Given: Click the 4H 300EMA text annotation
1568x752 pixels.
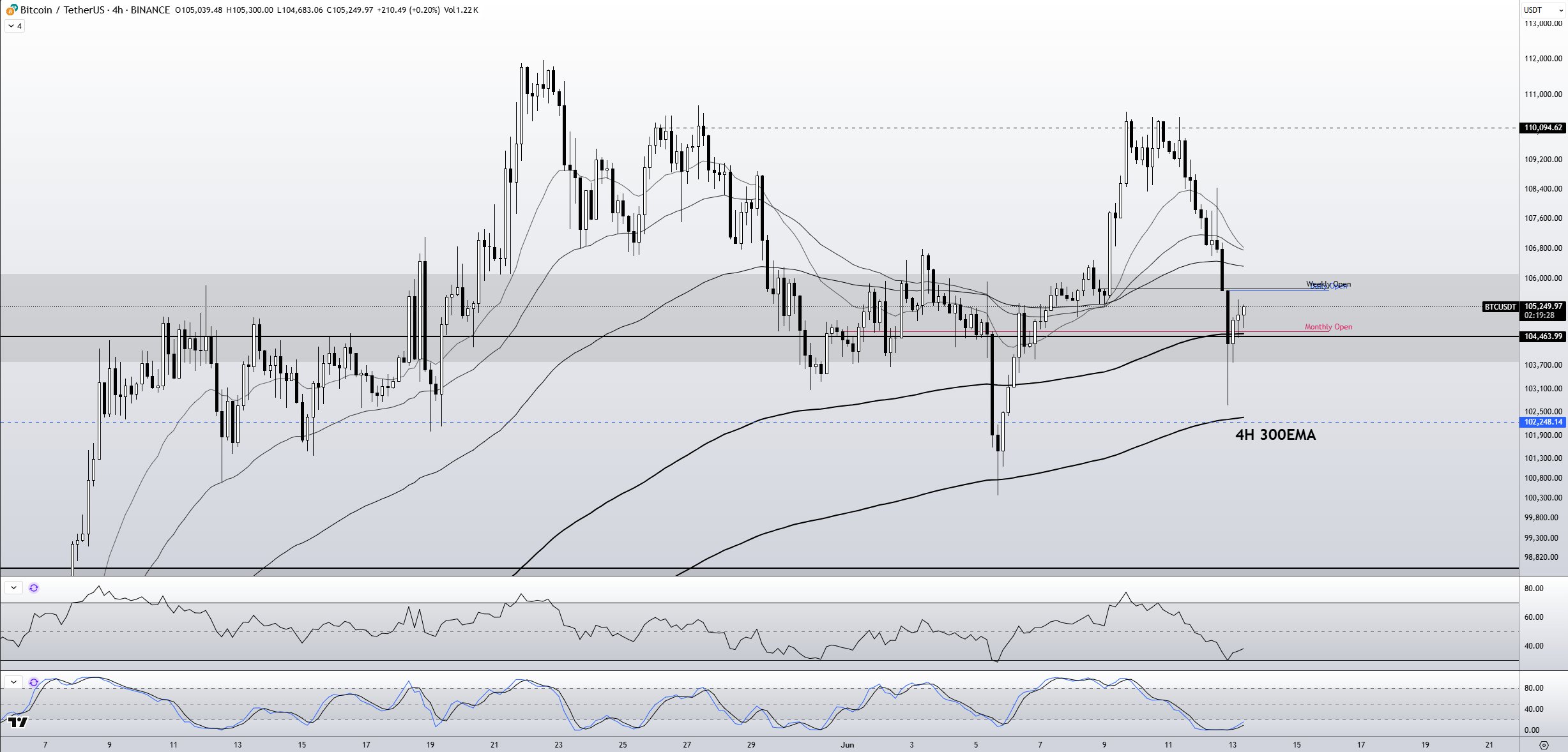Looking at the screenshot, I should tap(1275, 435).
